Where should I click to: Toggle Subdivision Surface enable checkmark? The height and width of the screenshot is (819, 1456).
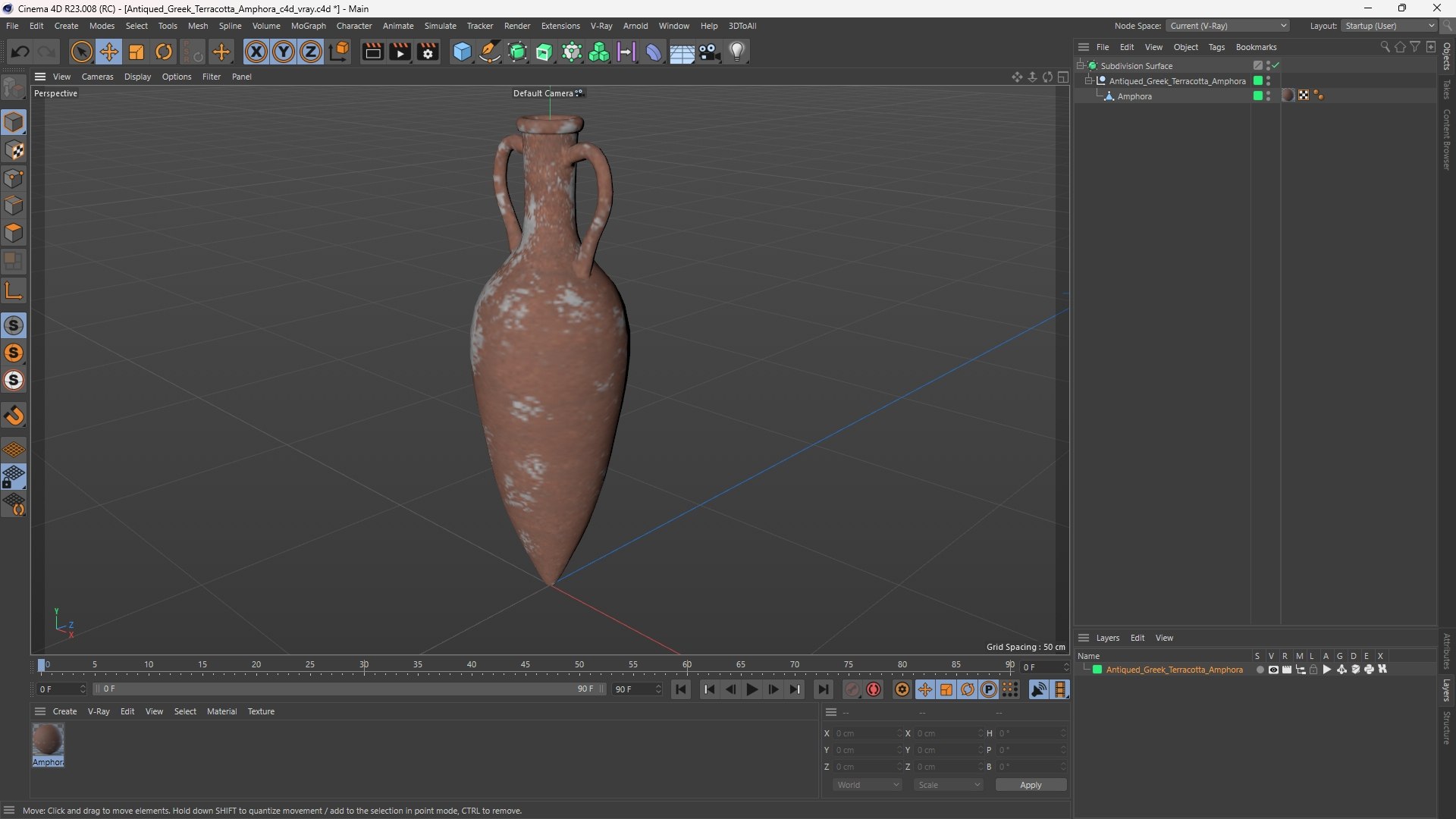tap(1276, 65)
